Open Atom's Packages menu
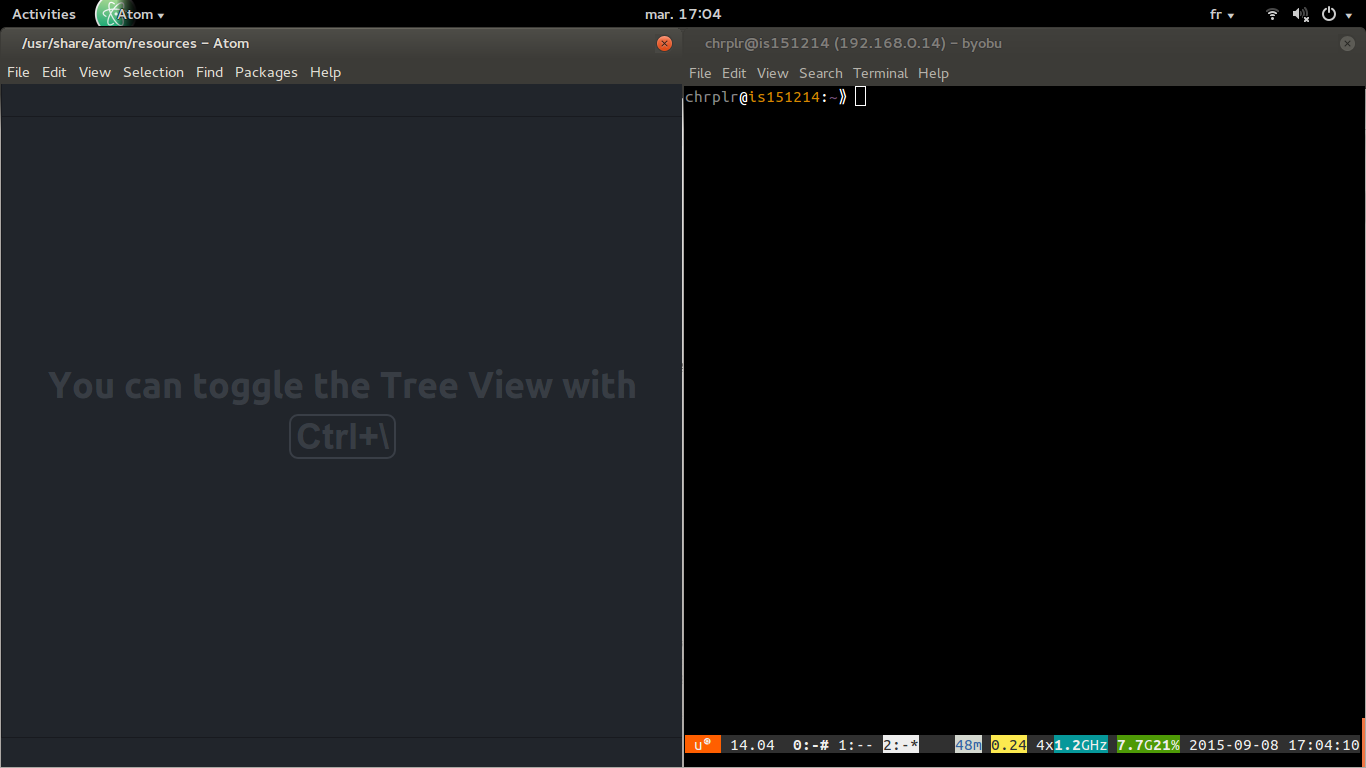The width and height of the screenshot is (1366, 768). (x=266, y=72)
